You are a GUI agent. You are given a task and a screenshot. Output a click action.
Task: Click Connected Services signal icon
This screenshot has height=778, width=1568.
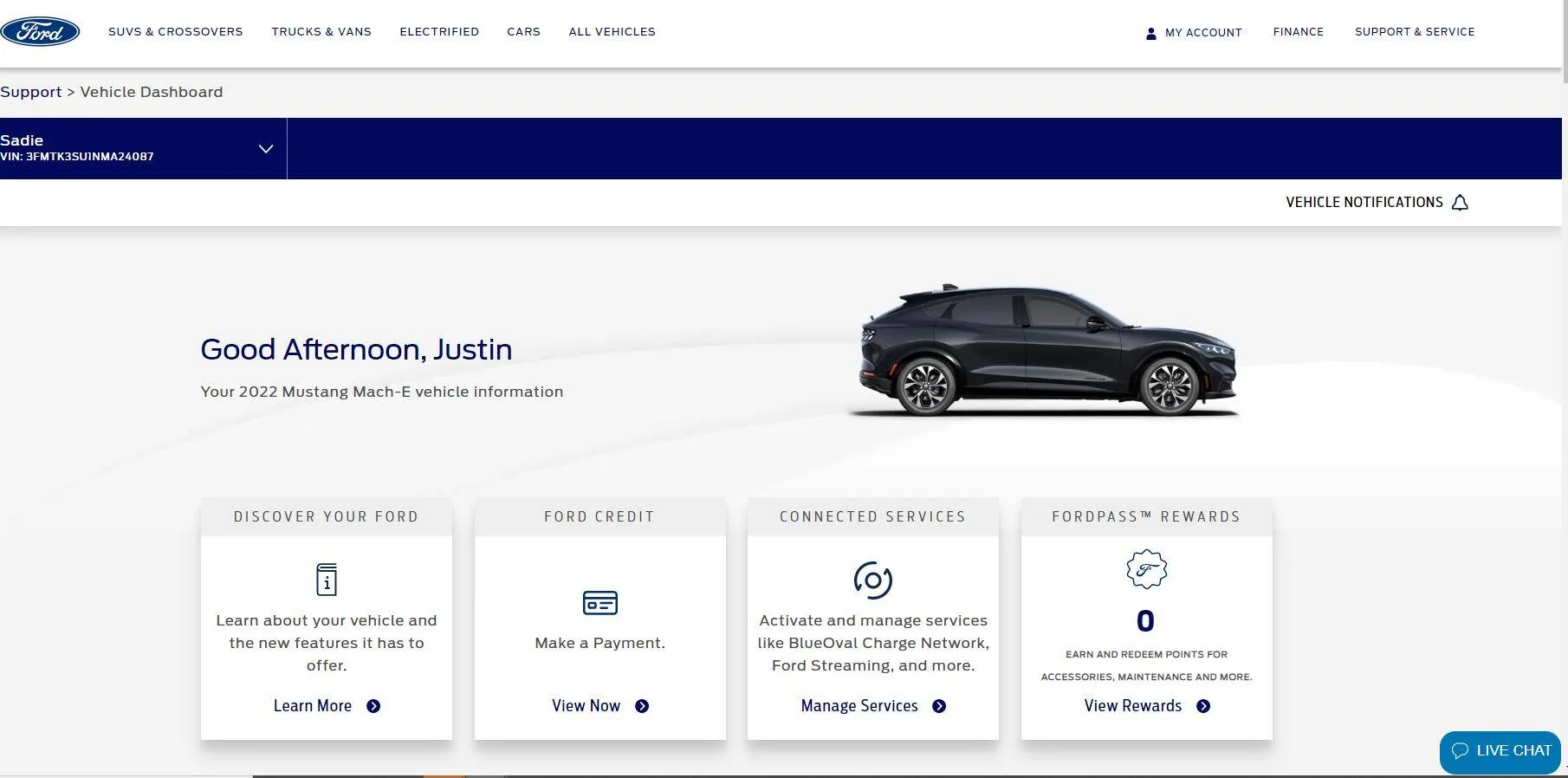click(873, 580)
